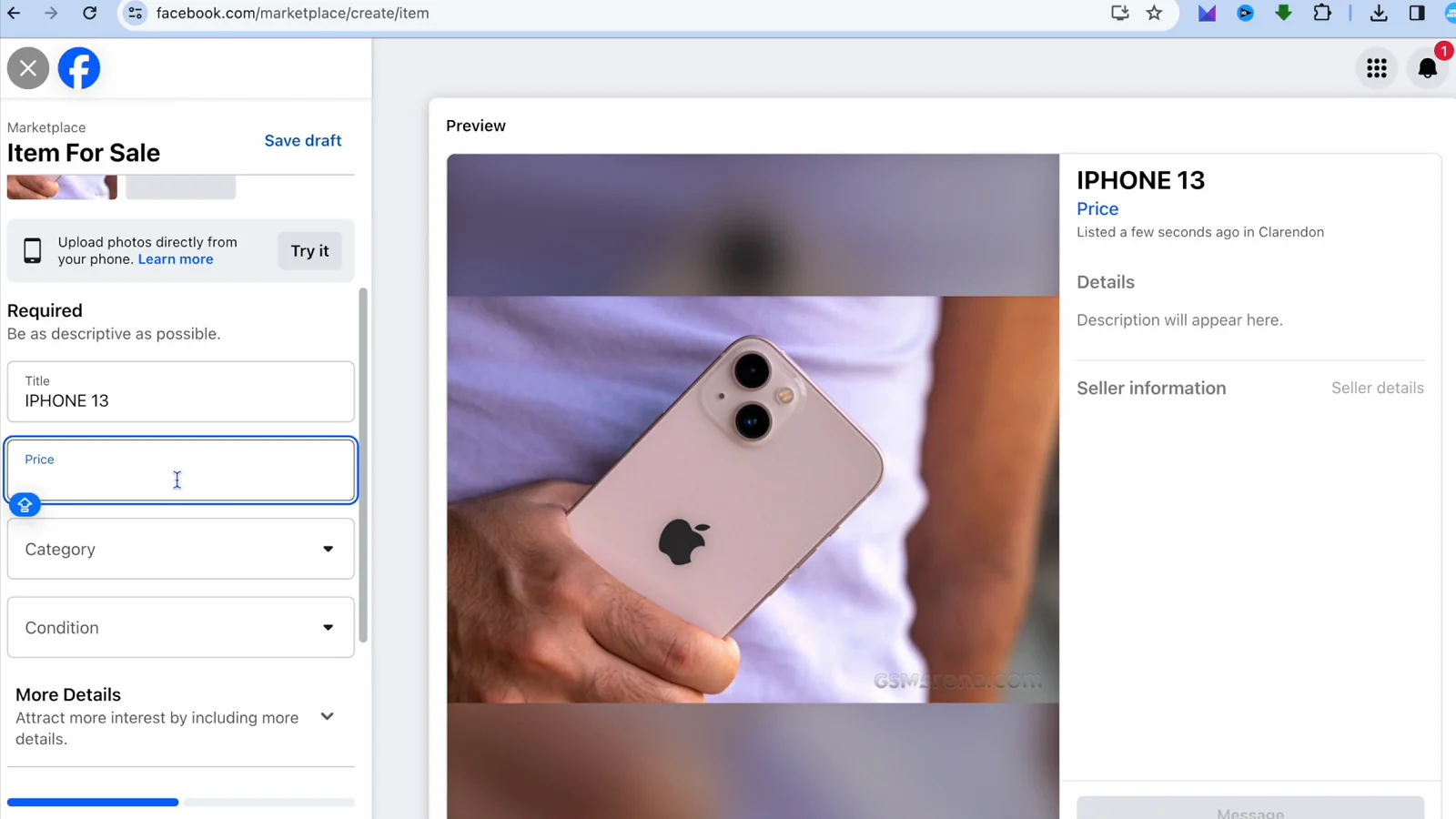Go to Facebook home via logo

[x=79, y=68]
